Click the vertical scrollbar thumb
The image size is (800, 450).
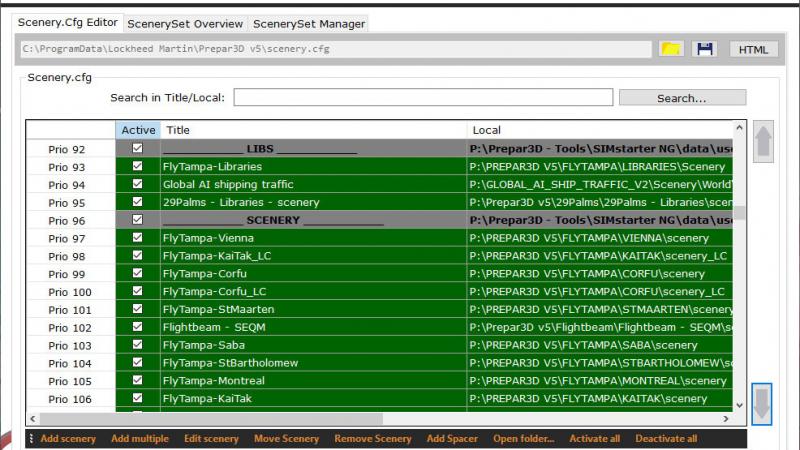(x=739, y=212)
